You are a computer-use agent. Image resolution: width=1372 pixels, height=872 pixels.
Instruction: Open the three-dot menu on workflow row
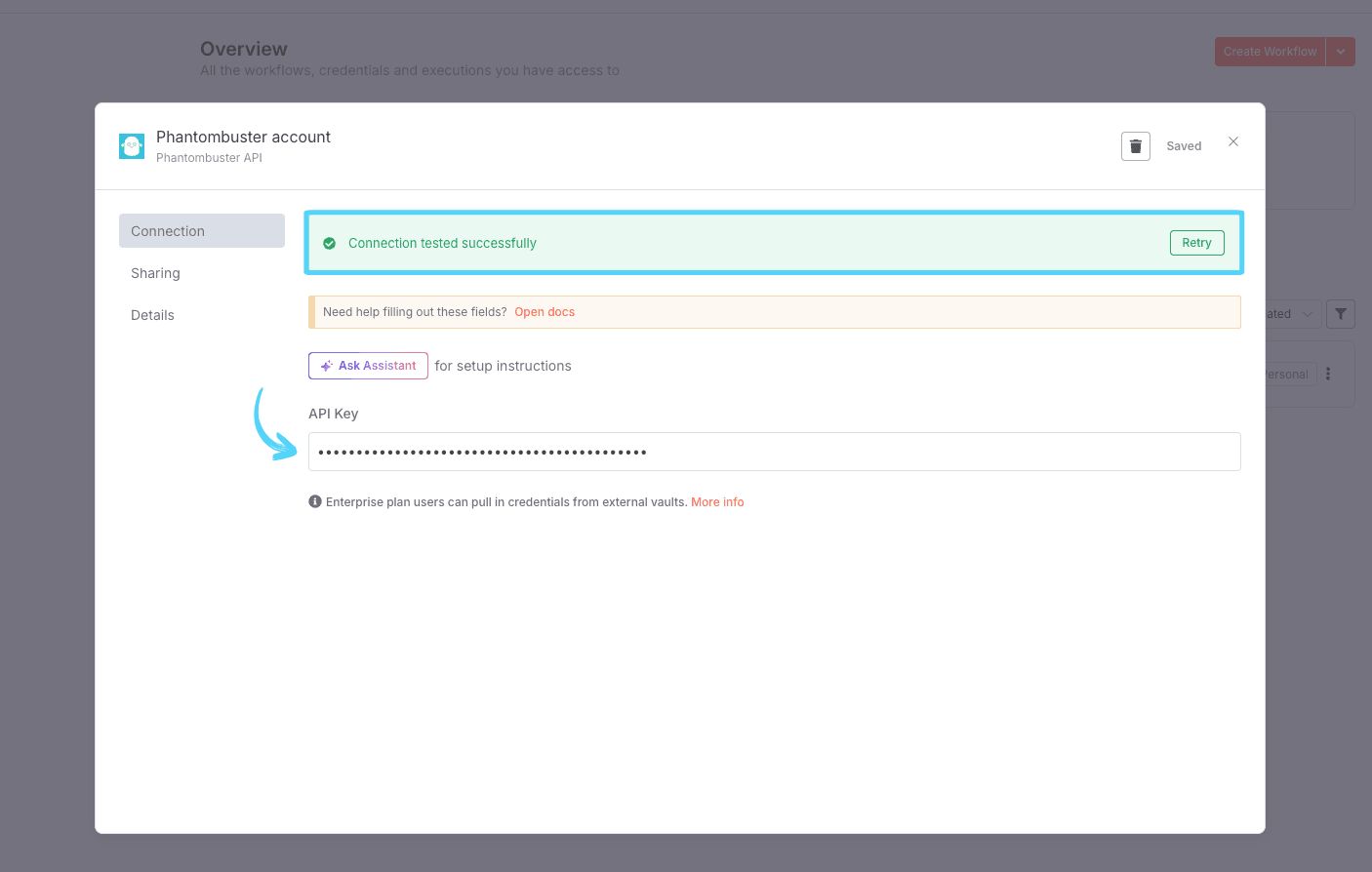(1328, 374)
